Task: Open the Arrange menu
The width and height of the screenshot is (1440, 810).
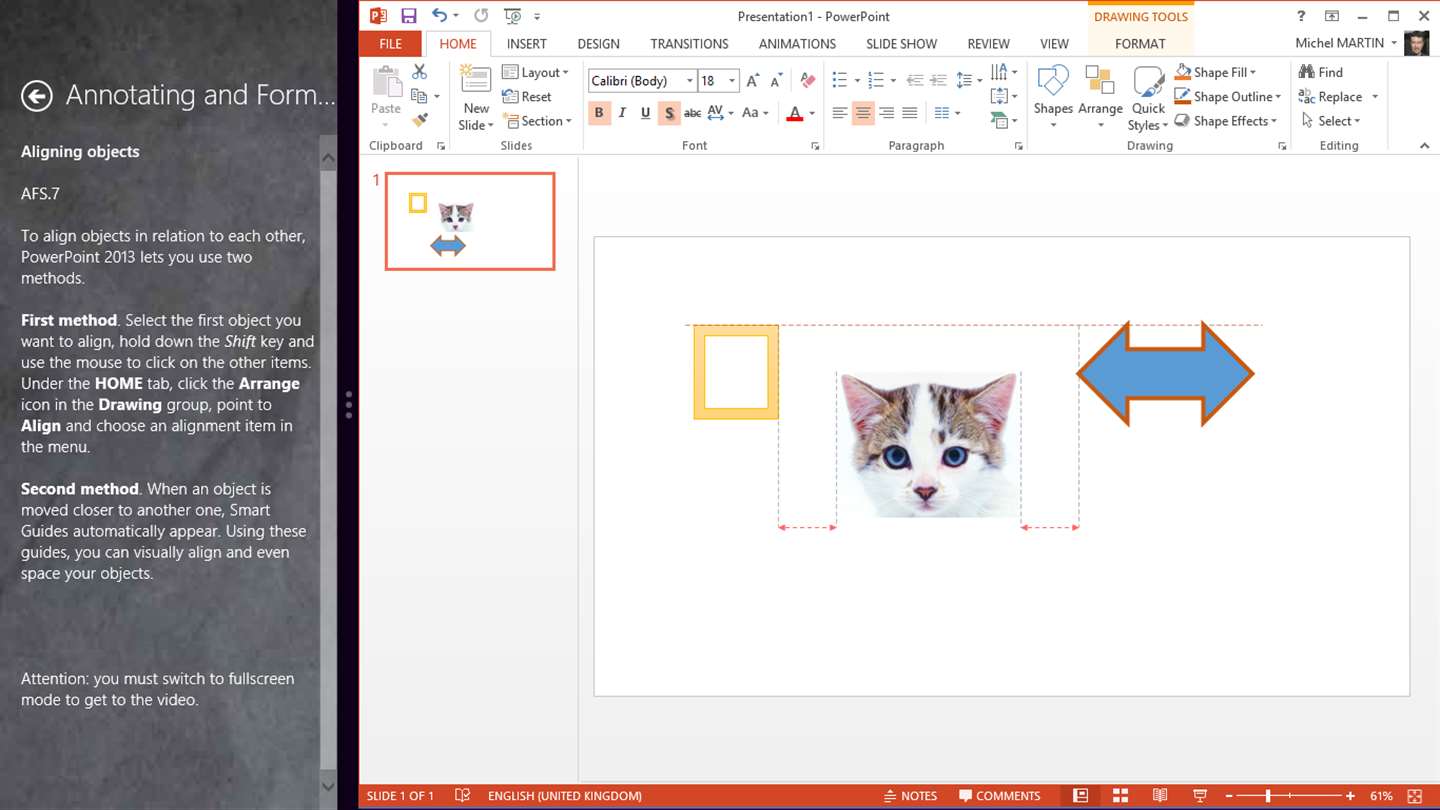Action: [x=1100, y=98]
